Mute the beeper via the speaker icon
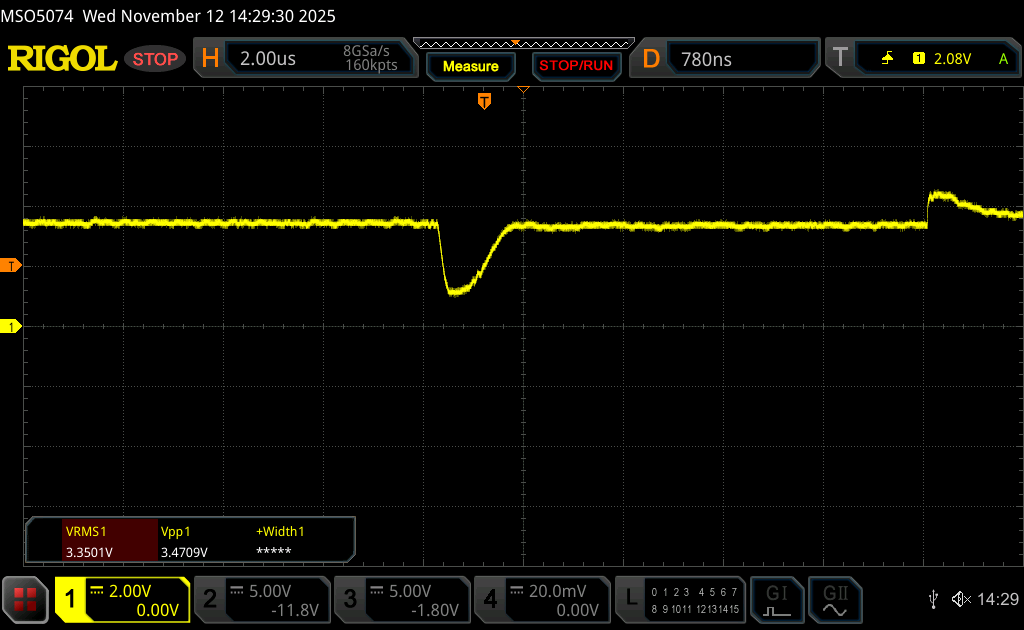This screenshot has height=630, width=1024. coord(961,599)
